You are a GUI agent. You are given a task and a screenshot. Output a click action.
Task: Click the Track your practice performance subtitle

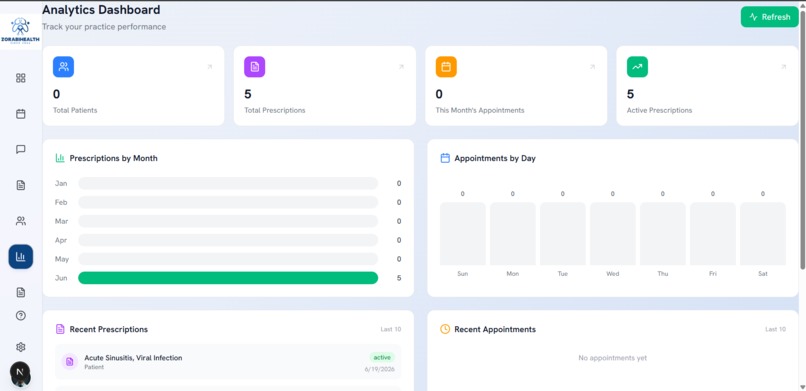104,27
